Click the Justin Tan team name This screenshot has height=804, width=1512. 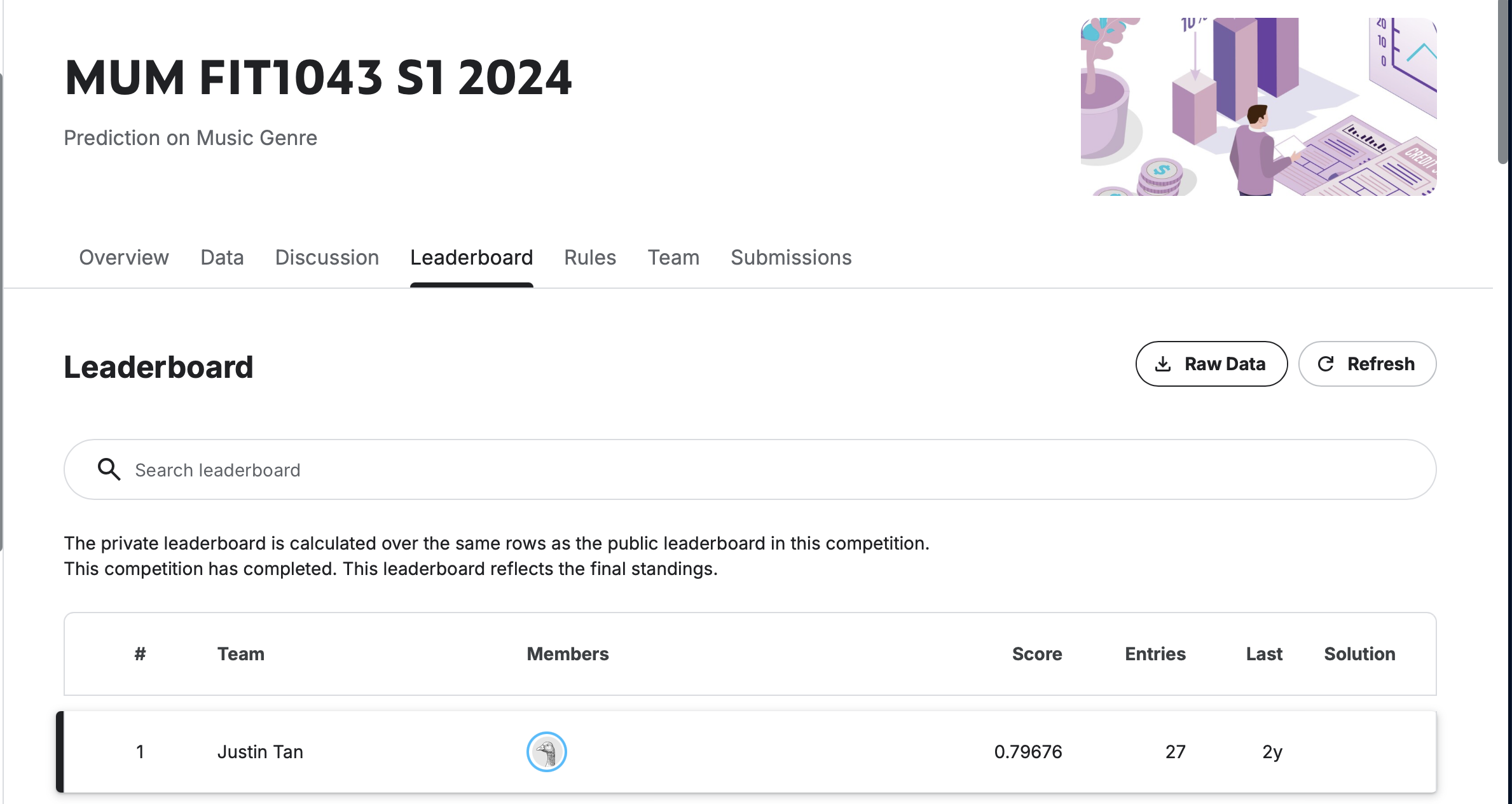click(x=260, y=752)
